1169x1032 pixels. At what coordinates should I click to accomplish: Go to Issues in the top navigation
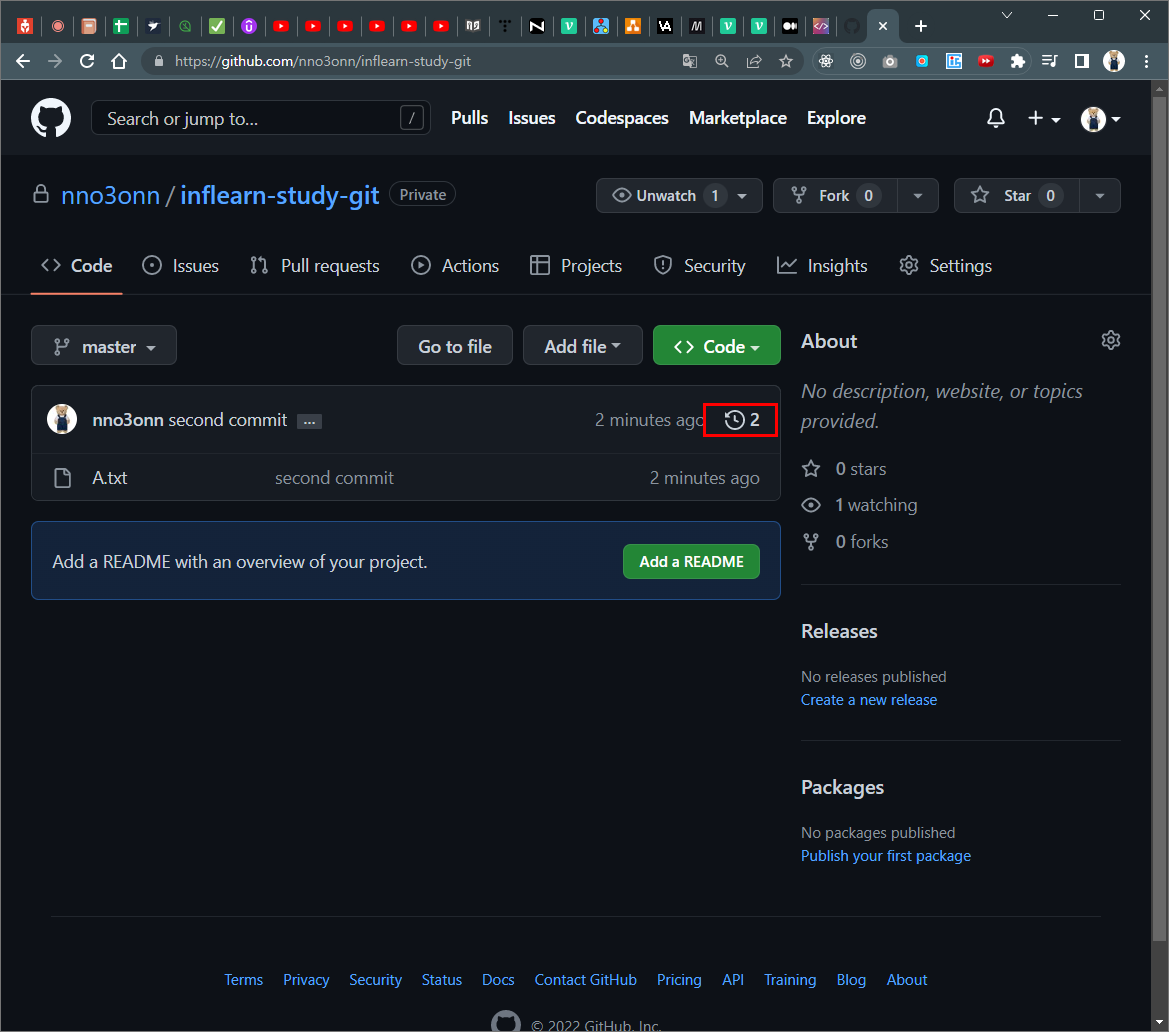tap(532, 118)
